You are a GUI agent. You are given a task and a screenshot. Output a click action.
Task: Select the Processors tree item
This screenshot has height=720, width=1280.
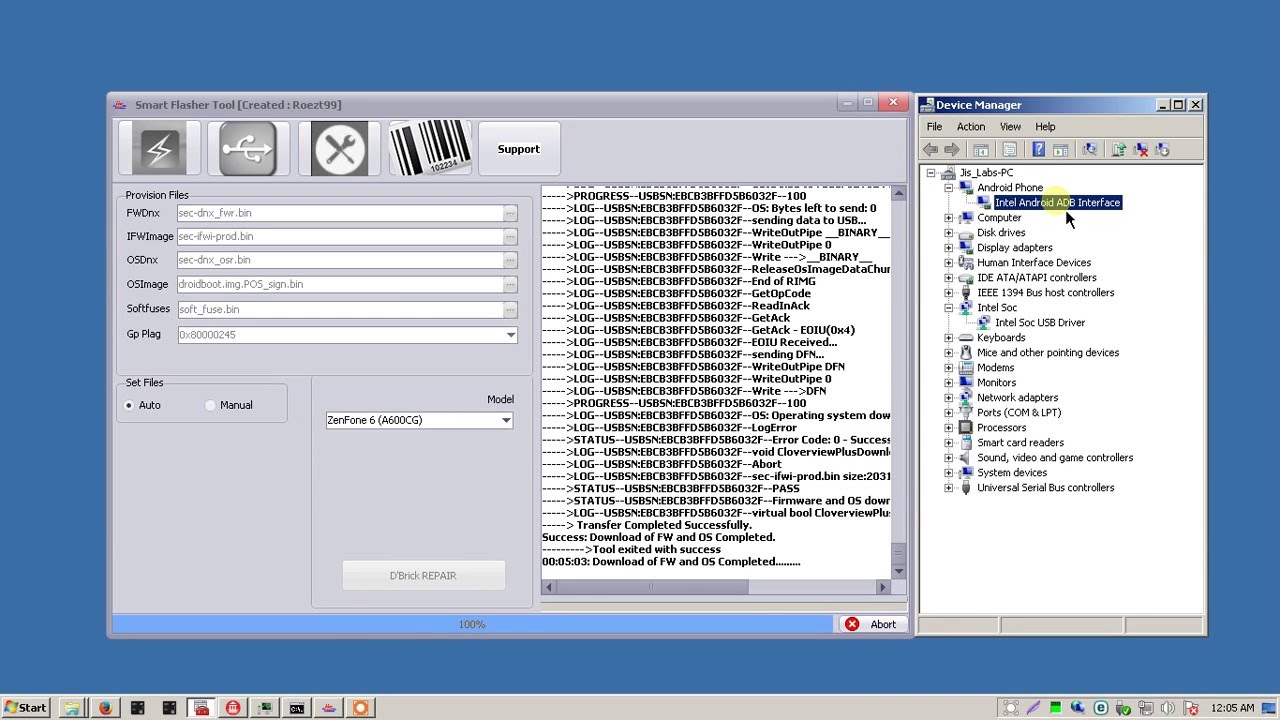coord(1001,428)
